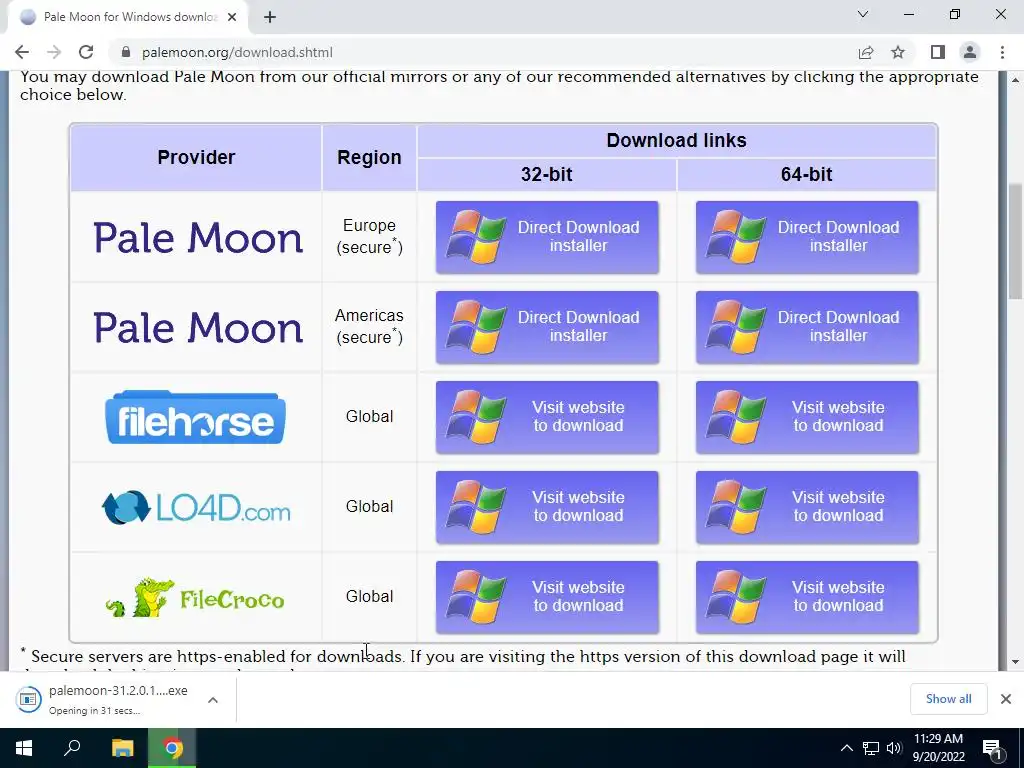Viewport: 1024px width, 768px height.
Task: Click the browser forward arrow
Action: 54,52
